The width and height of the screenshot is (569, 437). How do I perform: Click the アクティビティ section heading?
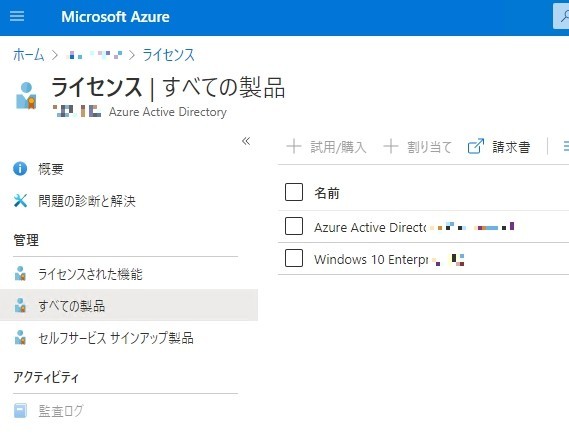click(x=46, y=377)
